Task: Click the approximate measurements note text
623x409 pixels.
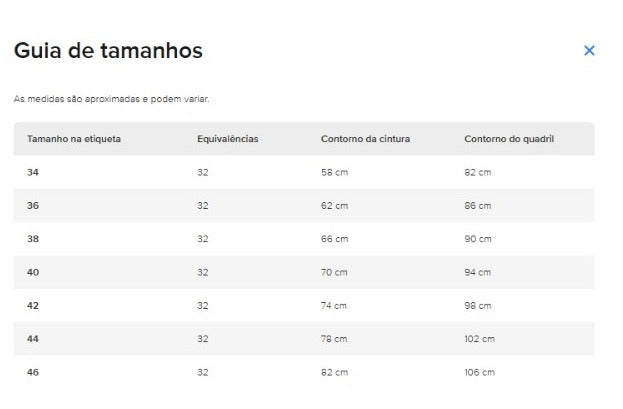Action: [112, 99]
